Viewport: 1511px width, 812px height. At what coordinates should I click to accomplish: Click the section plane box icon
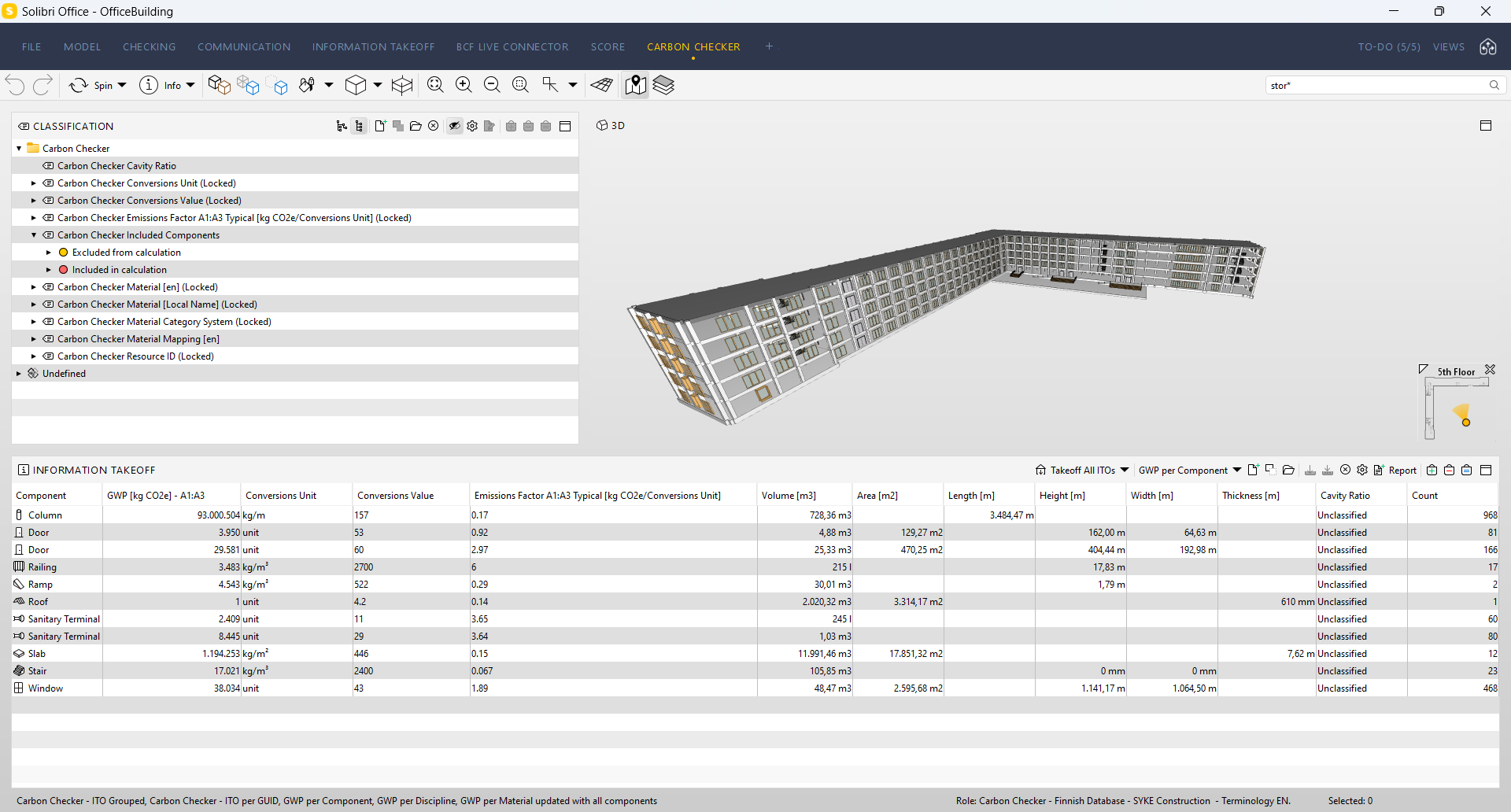[402, 85]
